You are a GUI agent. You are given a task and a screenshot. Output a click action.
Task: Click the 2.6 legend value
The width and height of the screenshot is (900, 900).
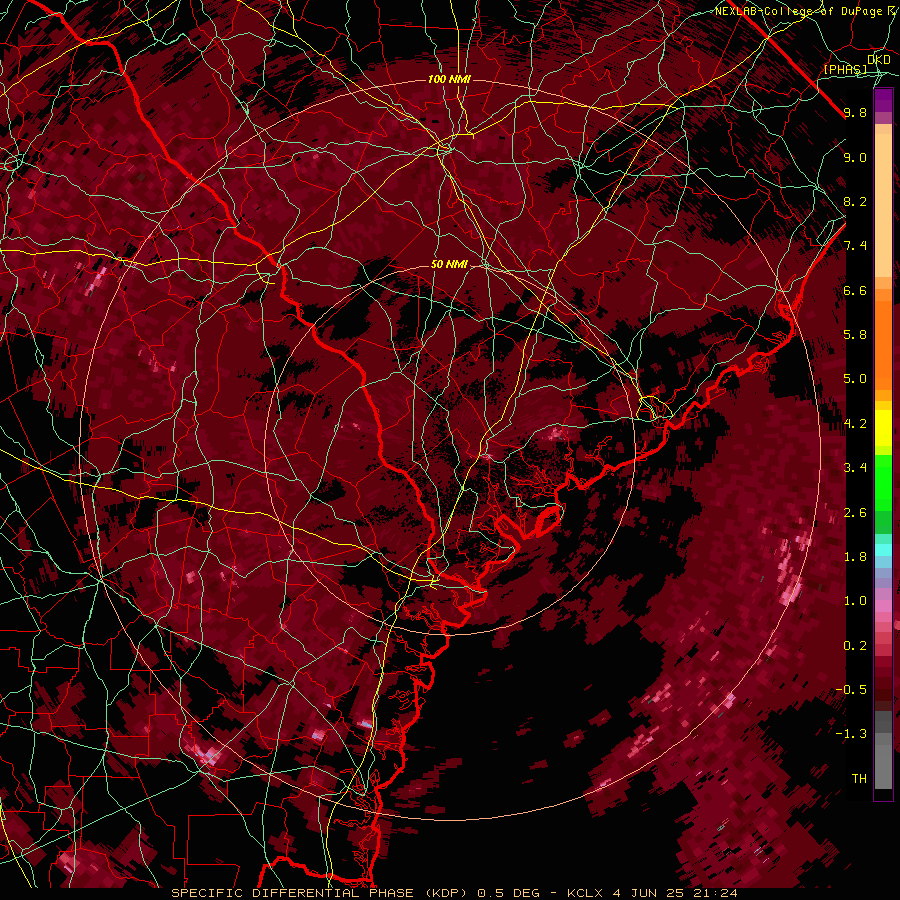(855, 513)
